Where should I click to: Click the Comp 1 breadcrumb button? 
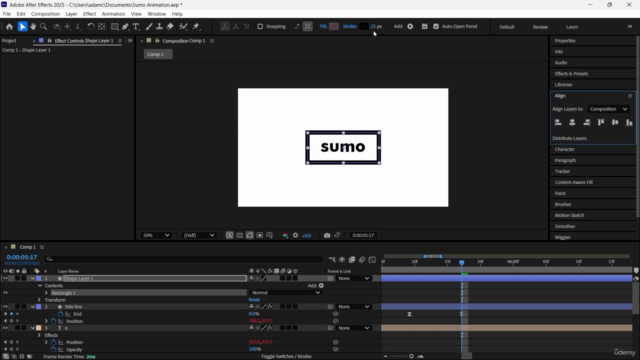158,54
